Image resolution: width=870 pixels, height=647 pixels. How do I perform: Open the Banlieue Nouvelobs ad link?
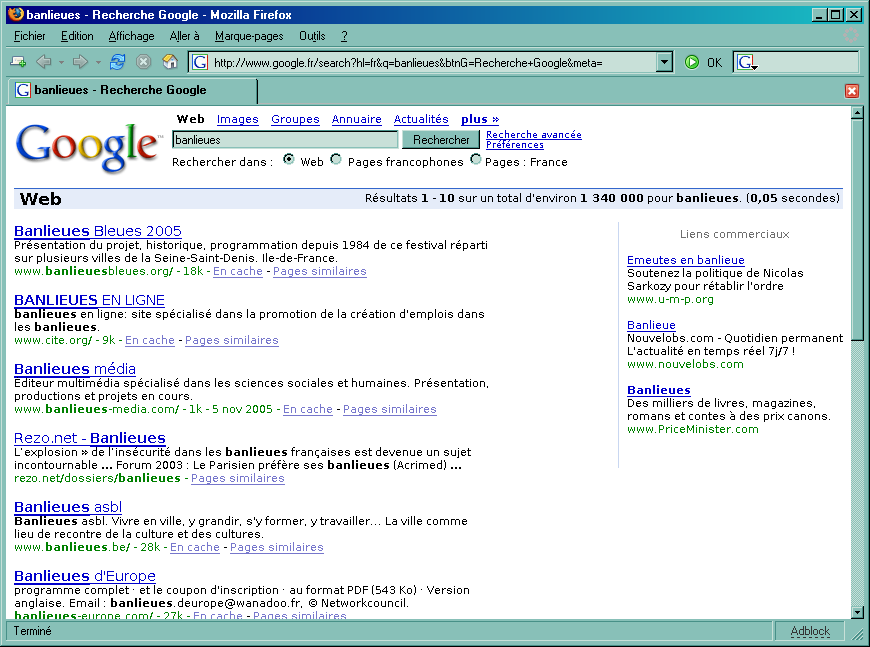coord(651,325)
